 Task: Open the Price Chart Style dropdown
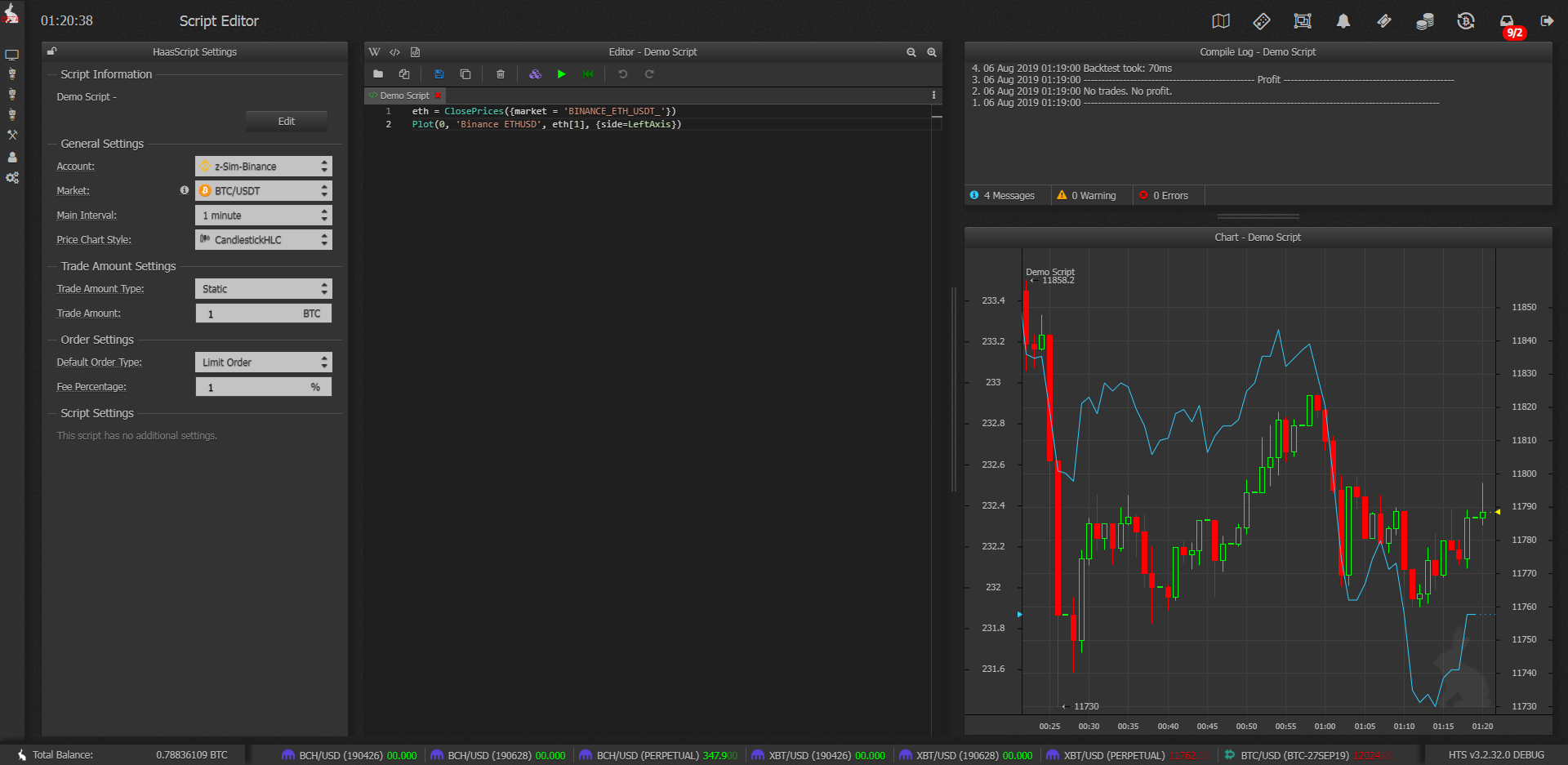pos(264,240)
